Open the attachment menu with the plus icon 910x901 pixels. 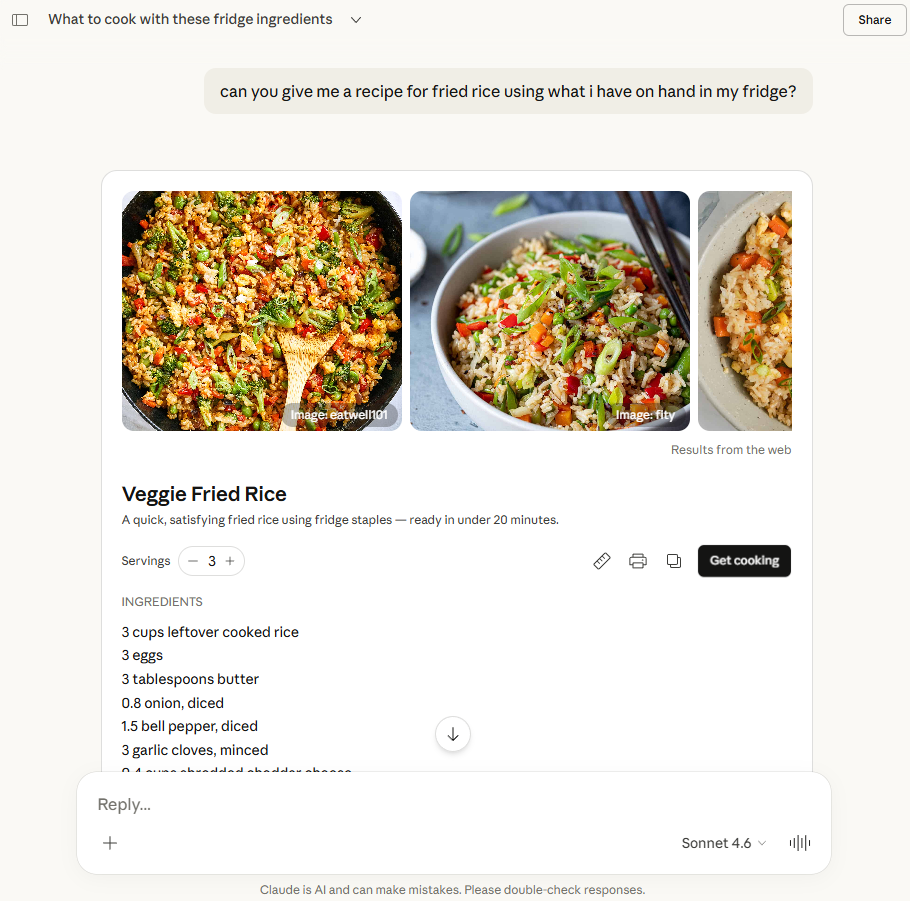pos(109,843)
